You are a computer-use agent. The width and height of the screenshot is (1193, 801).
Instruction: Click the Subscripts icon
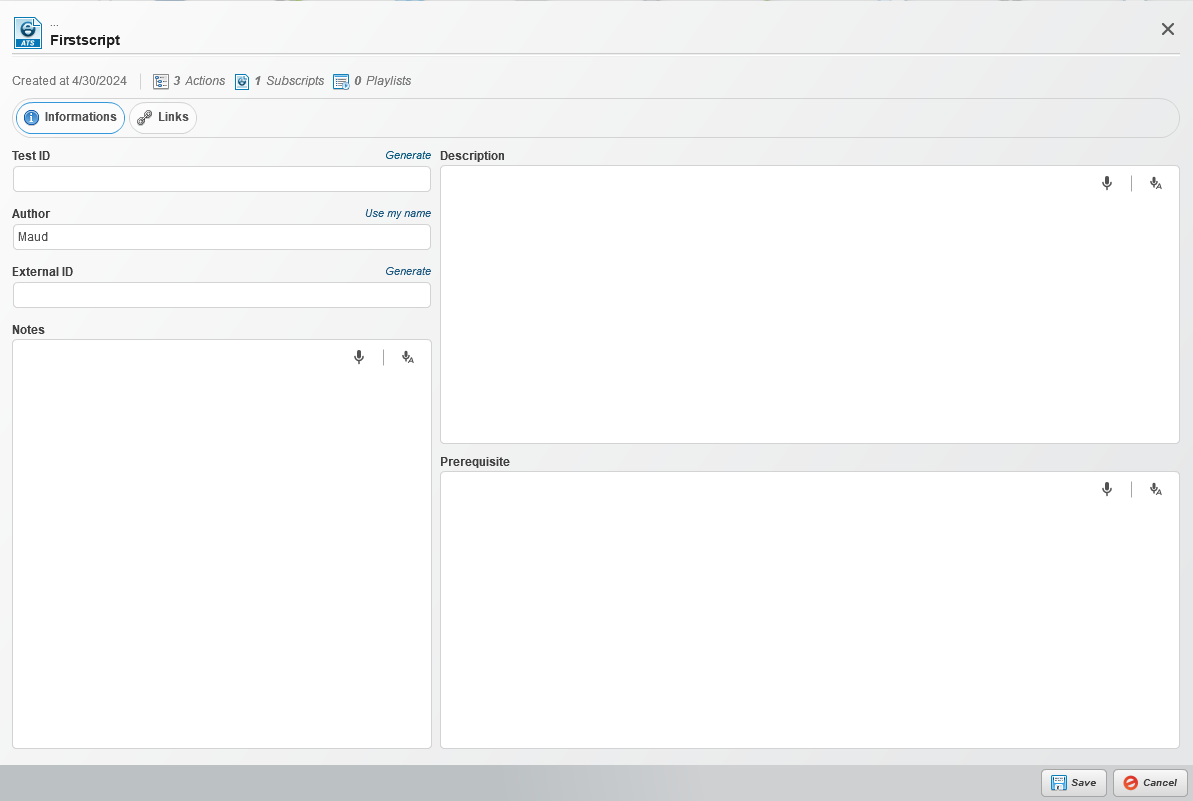point(242,81)
